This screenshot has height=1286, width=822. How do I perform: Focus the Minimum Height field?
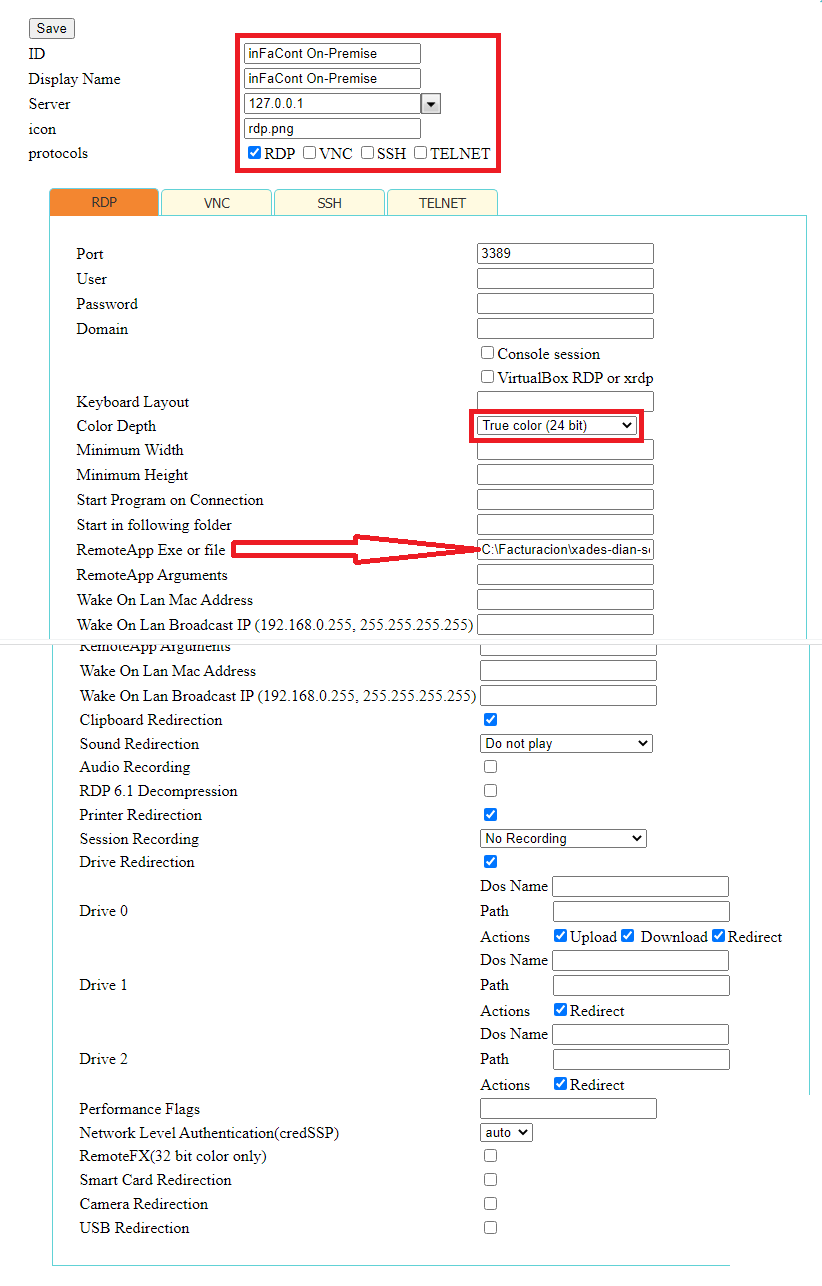[565, 475]
